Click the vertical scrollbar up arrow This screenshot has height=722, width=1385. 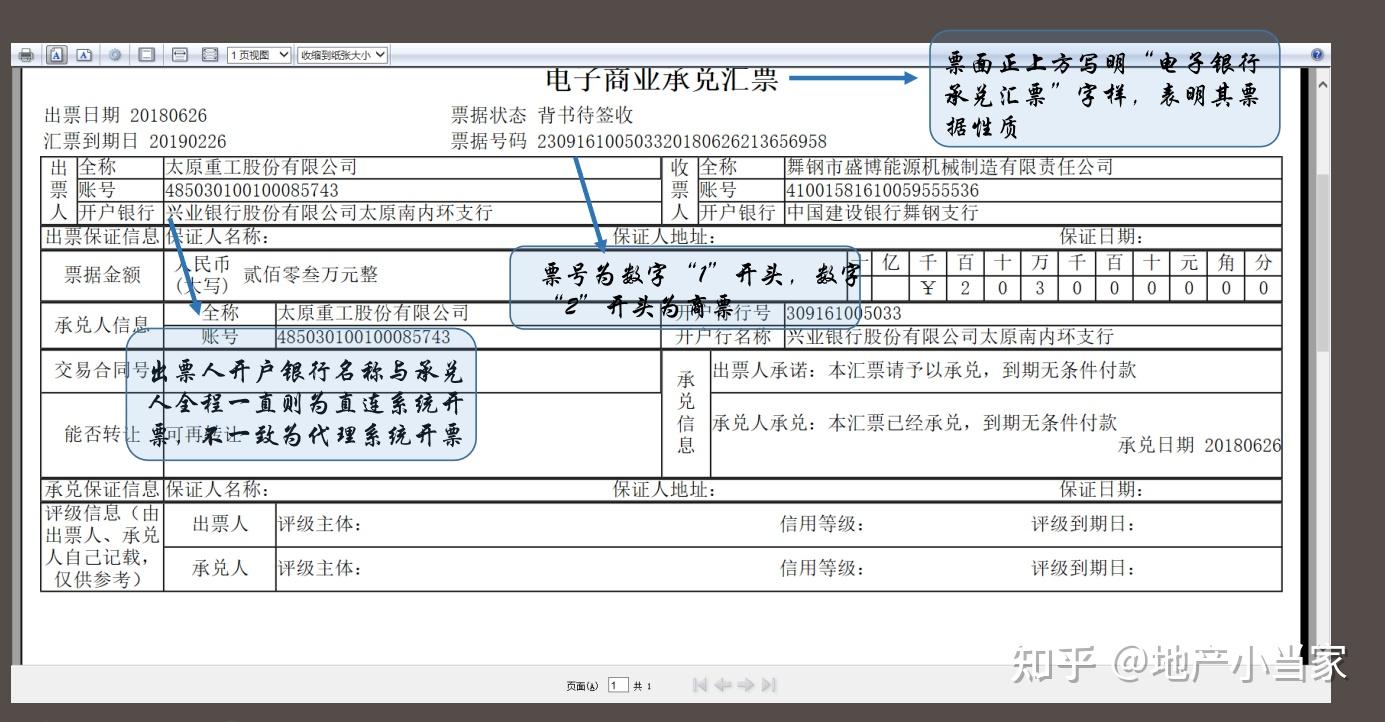pyautogui.click(x=1322, y=84)
